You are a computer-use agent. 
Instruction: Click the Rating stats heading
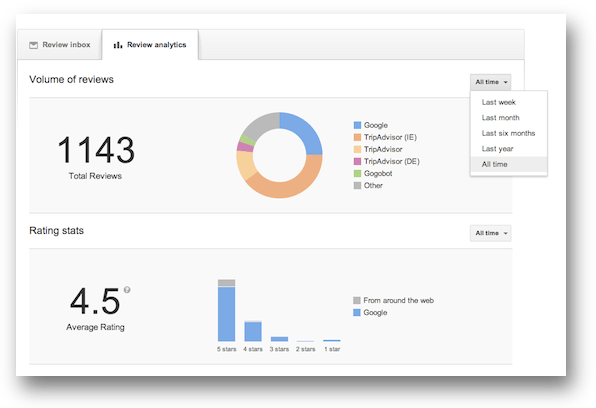pos(57,231)
